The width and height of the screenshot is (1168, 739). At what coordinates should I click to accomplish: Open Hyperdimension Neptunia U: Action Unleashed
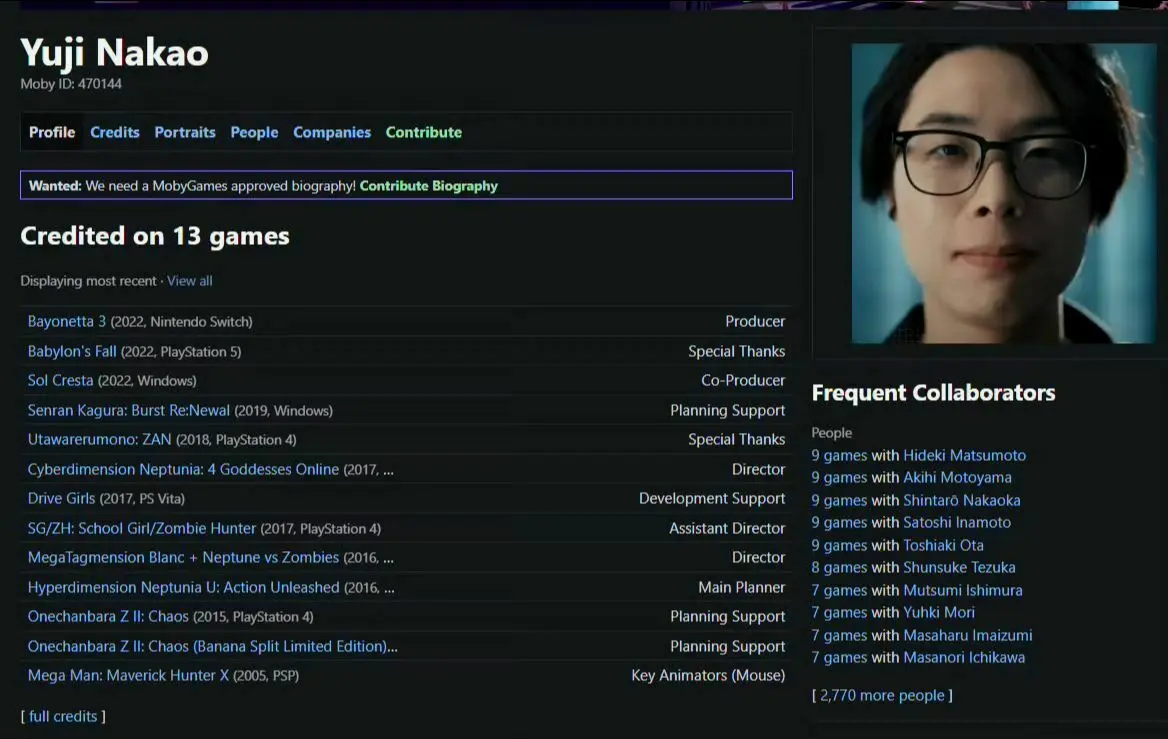click(183, 587)
